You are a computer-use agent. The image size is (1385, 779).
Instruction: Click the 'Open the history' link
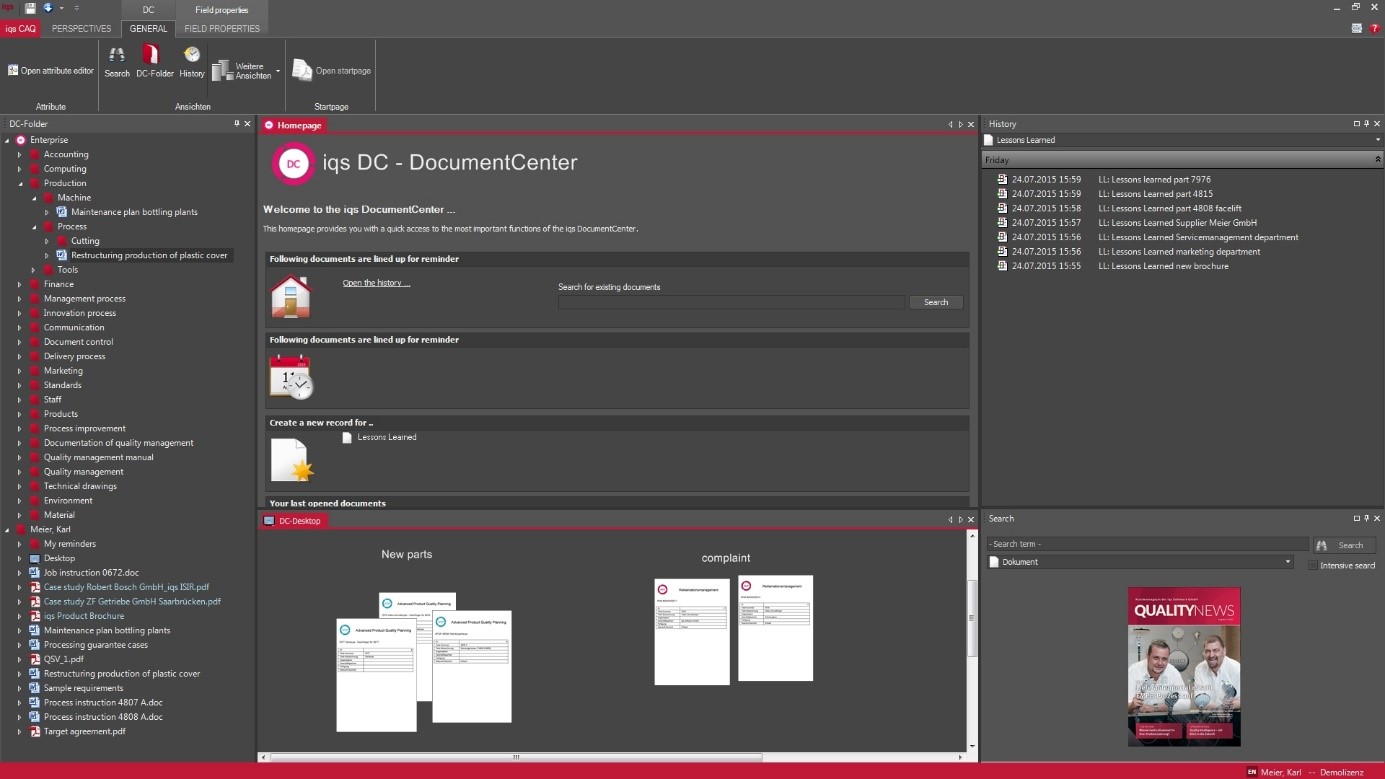pyautogui.click(x=376, y=283)
